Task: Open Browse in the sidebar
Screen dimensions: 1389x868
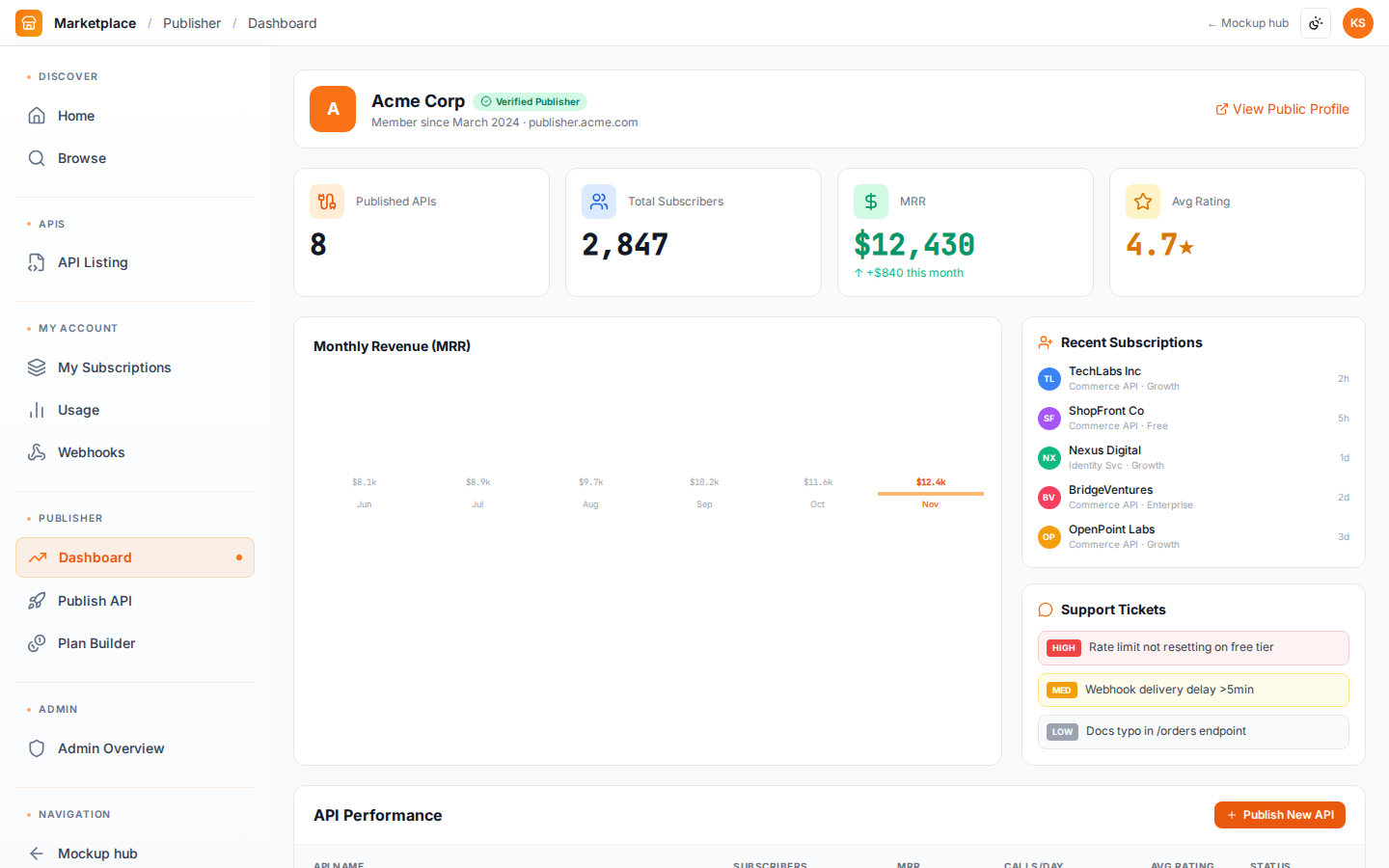Action: (135, 158)
